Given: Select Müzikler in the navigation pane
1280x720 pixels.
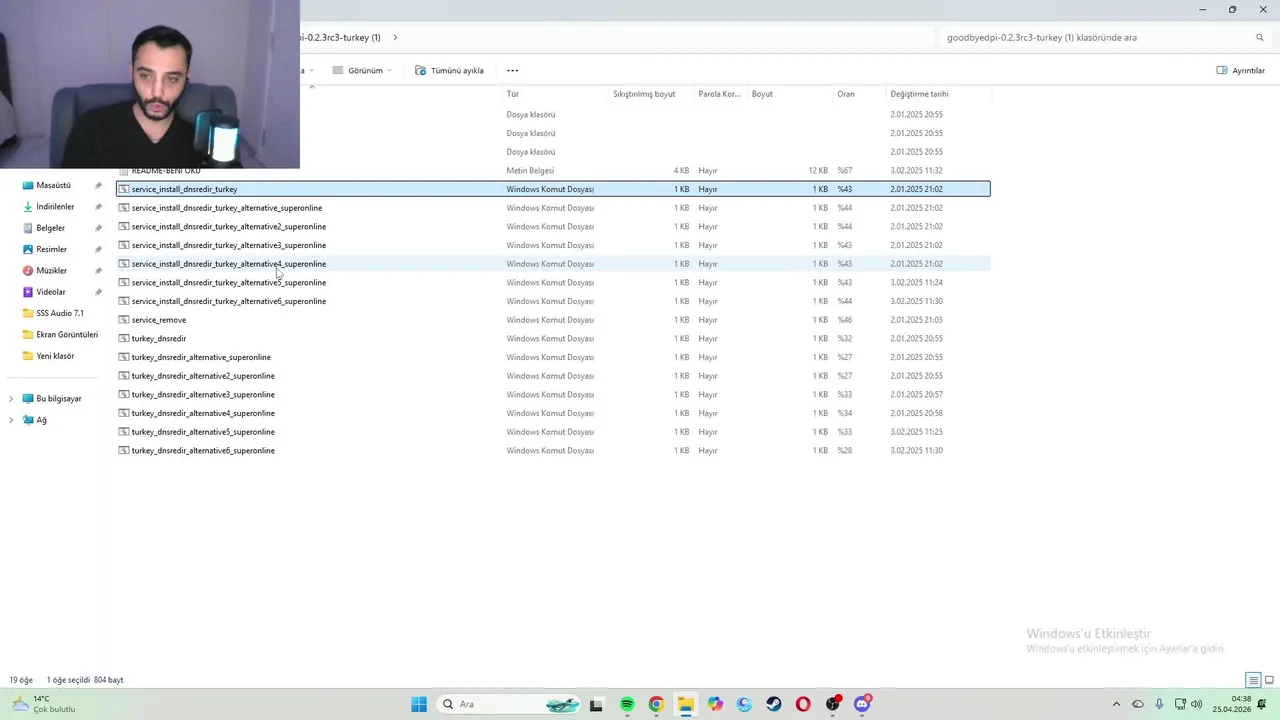Looking at the screenshot, I should pyautogui.click(x=51, y=270).
